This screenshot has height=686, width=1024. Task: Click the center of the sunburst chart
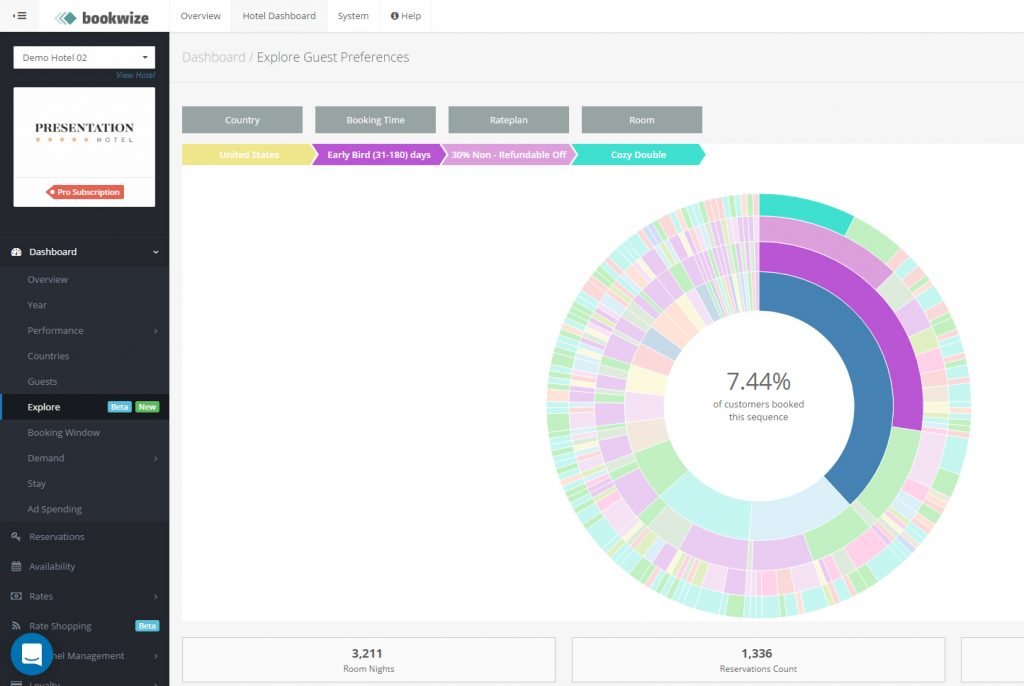coord(762,403)
